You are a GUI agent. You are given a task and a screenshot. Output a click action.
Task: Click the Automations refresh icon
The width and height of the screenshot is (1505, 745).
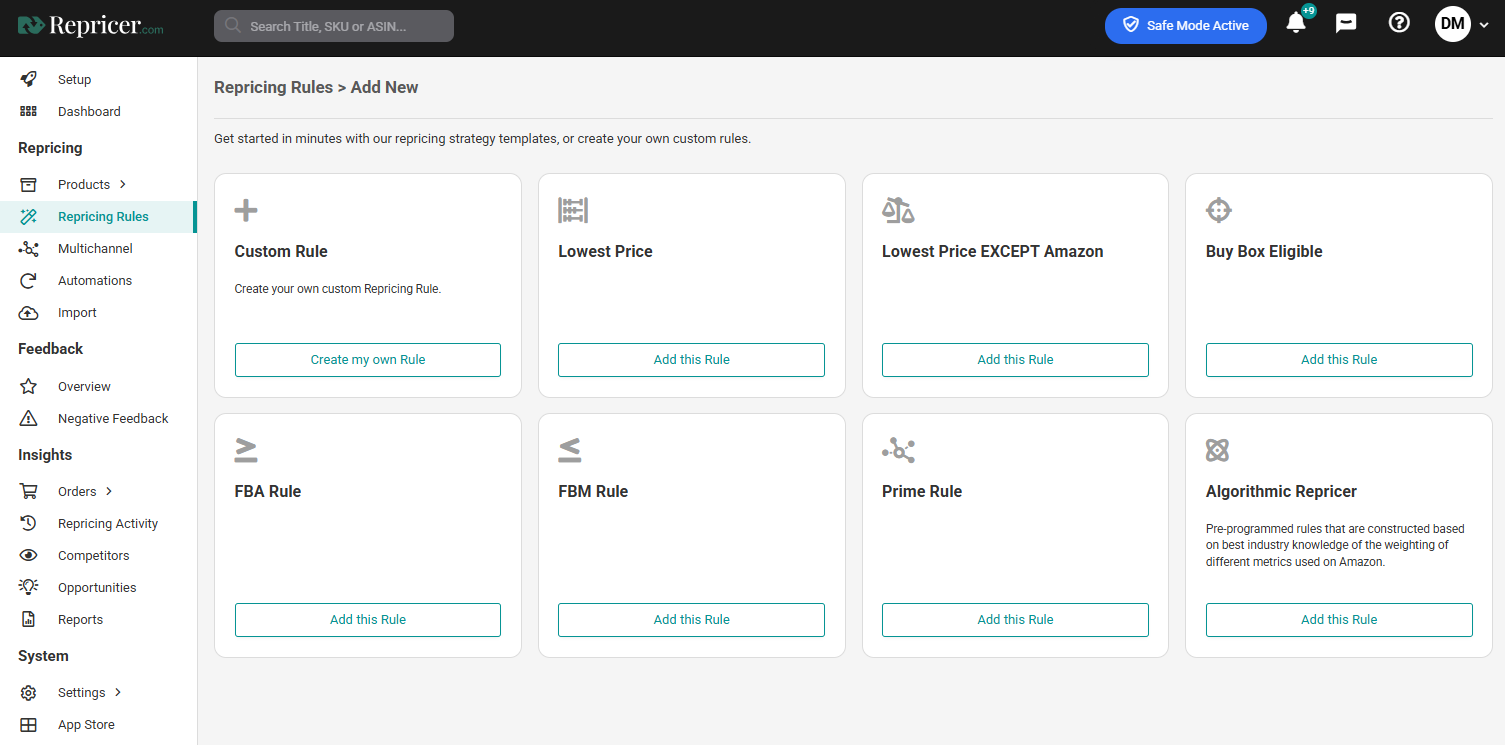pos(29,280)
